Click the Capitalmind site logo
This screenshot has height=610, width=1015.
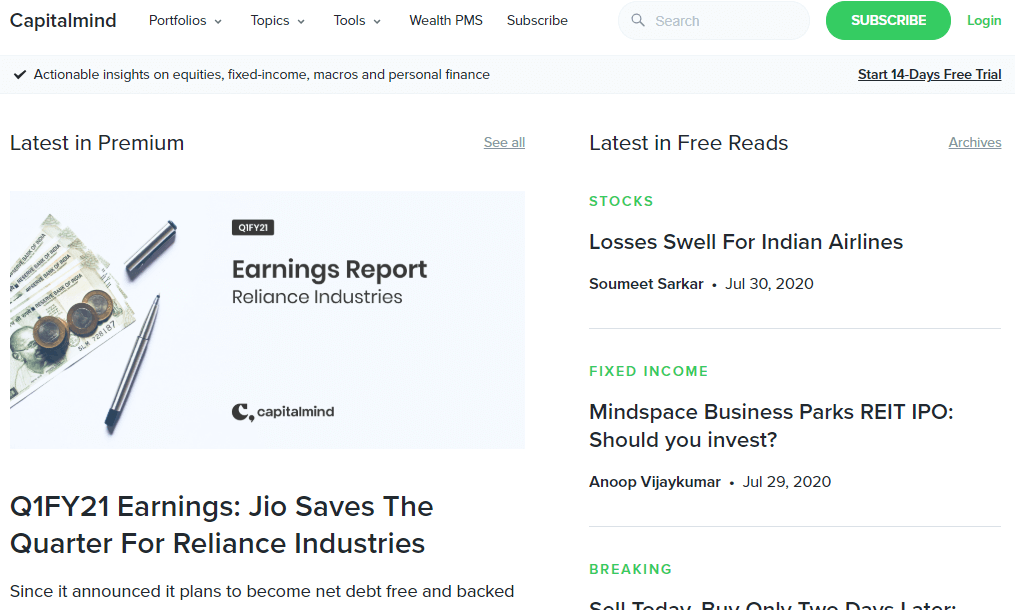(63, 21)
